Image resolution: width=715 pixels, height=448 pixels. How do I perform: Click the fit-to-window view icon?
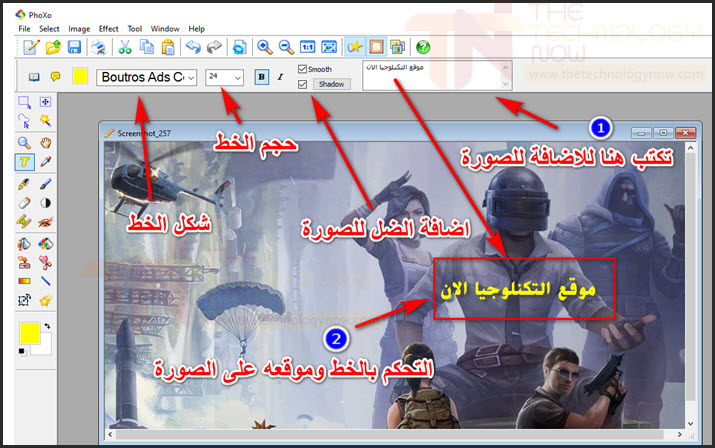(329, 47)
